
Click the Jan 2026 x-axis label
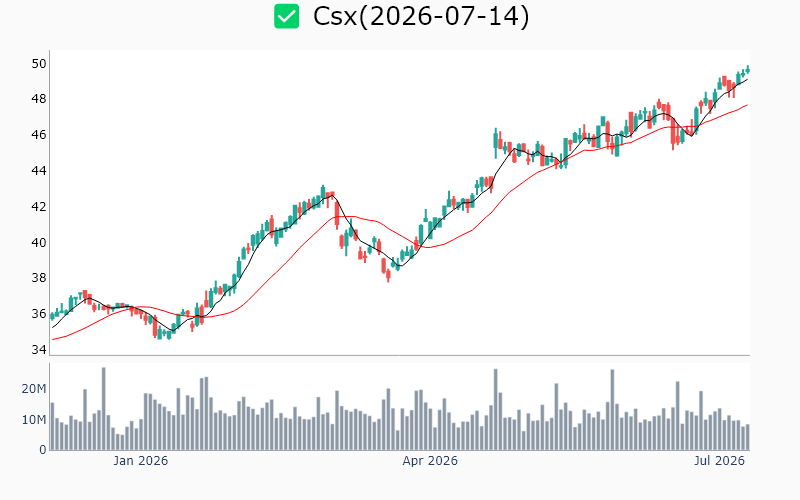pyautogui.click(x=140, y=461)
